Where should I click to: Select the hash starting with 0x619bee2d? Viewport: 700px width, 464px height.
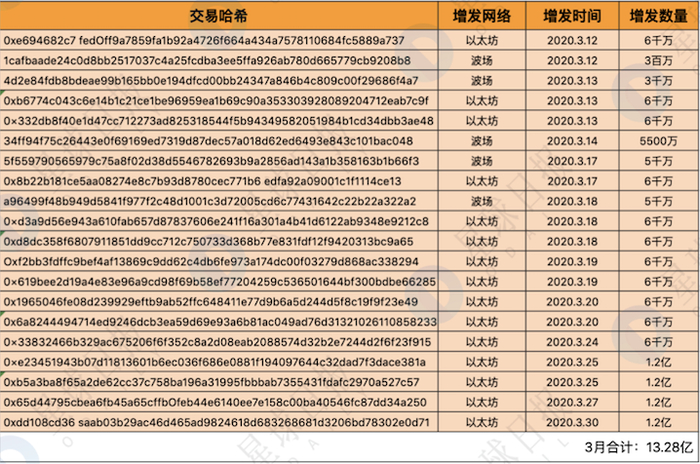tap(220, 282)
